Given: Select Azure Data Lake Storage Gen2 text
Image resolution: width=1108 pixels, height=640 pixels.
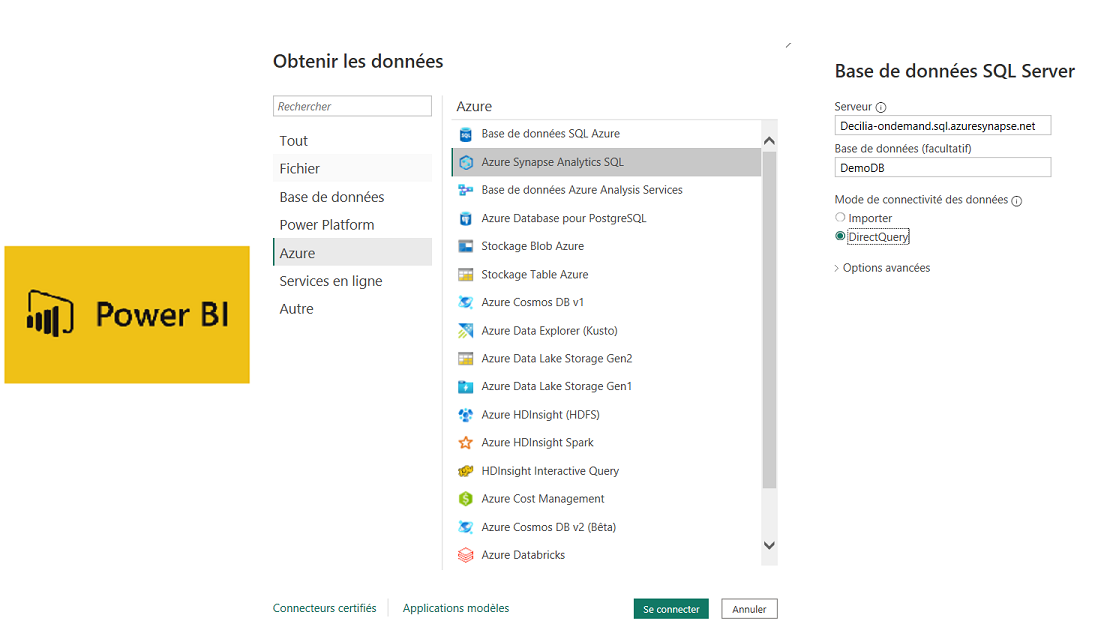Looking at the screenshot, I should 557,358.
